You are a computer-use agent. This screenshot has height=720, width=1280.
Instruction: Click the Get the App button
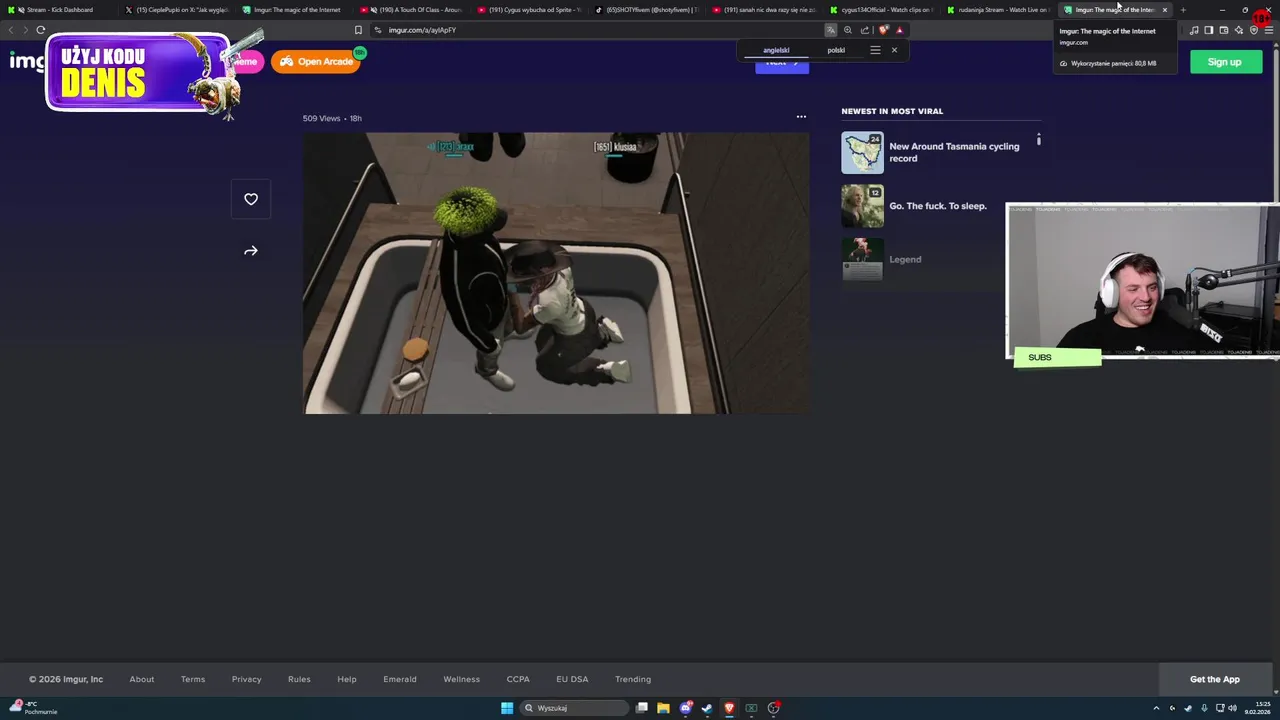click(1215, 679)
